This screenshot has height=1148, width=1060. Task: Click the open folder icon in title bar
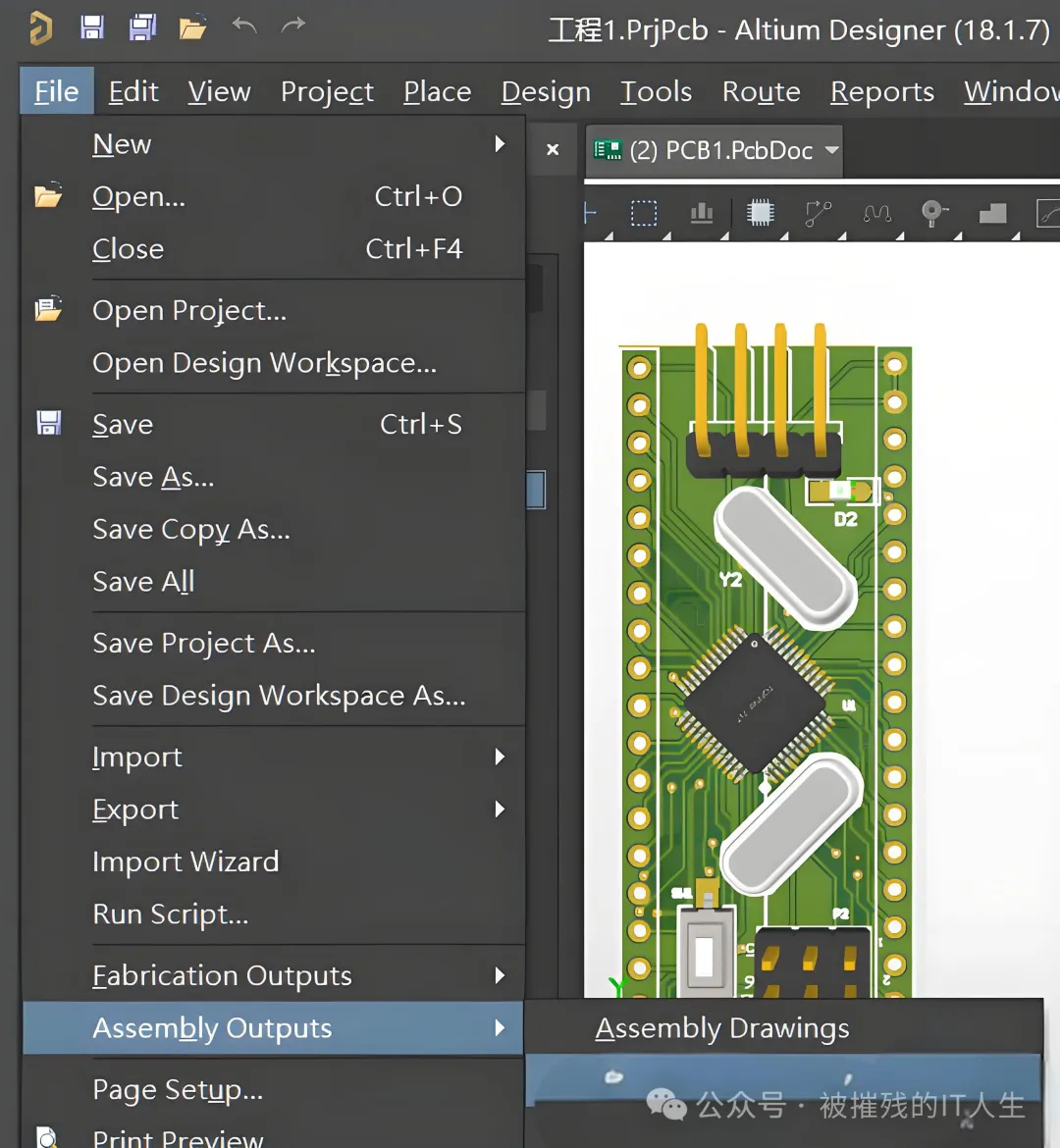click(192, 28)
